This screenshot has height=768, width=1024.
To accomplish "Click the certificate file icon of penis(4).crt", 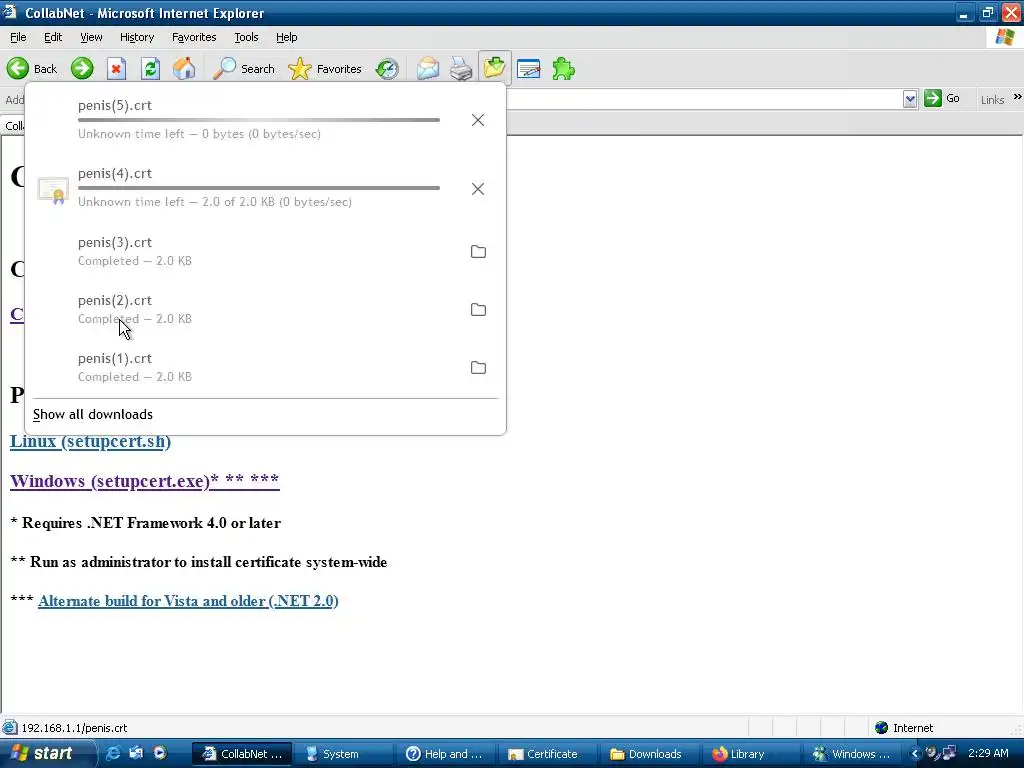I will tap(53, 191).
